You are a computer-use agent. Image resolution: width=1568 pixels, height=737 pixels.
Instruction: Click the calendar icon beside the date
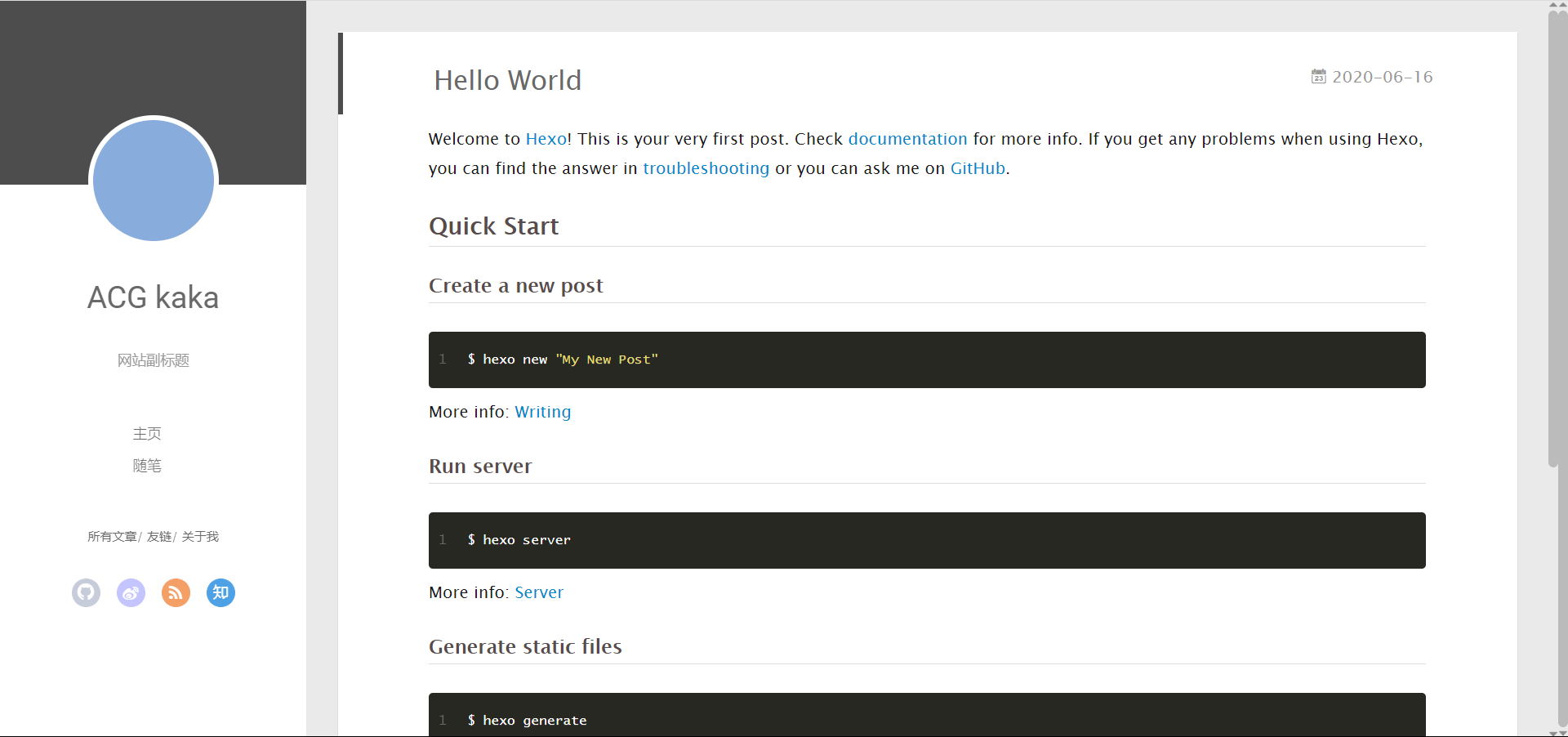pos(1319,76)
